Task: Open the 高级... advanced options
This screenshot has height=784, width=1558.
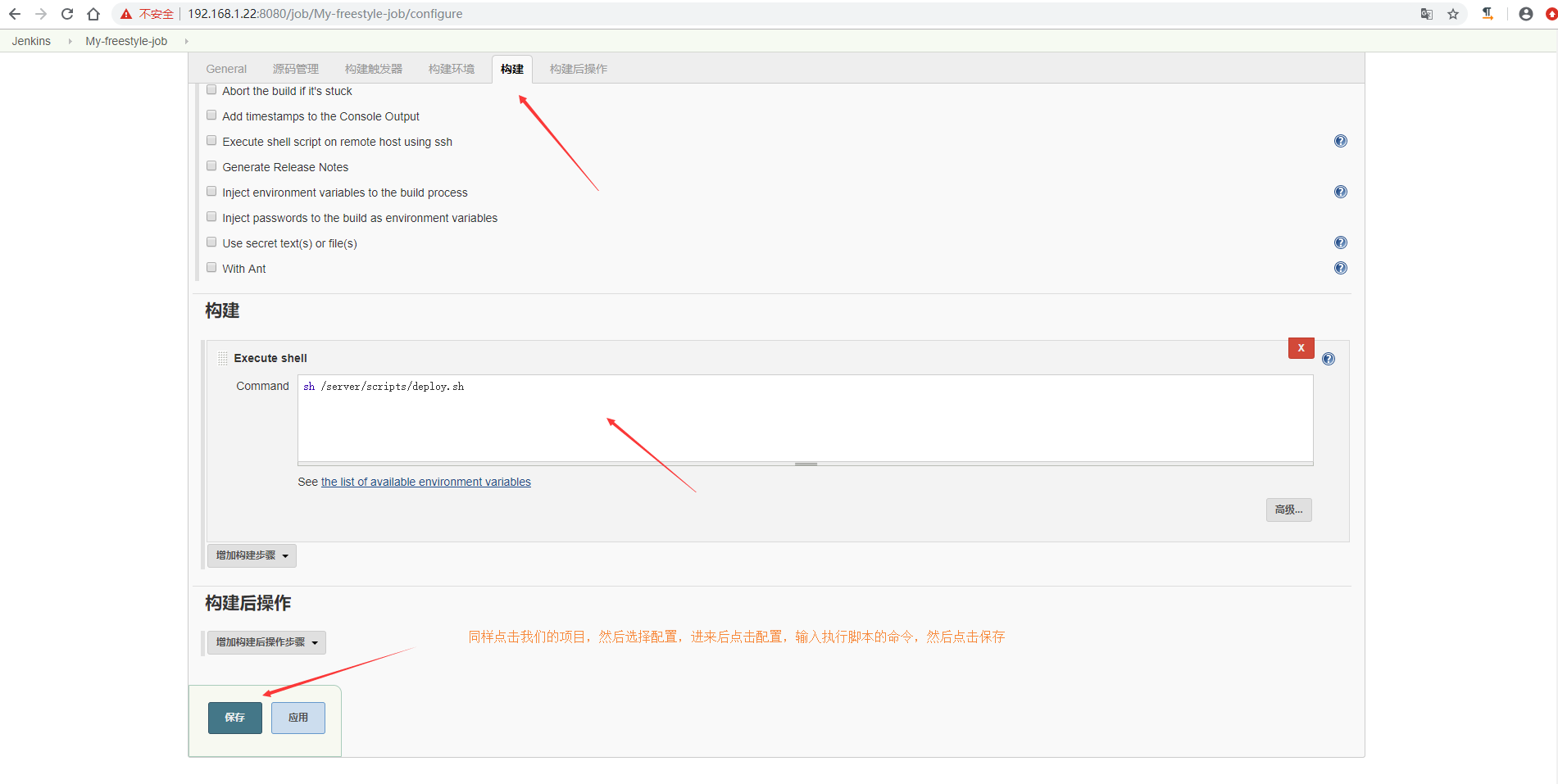Action: click(x=1289, y=510)
